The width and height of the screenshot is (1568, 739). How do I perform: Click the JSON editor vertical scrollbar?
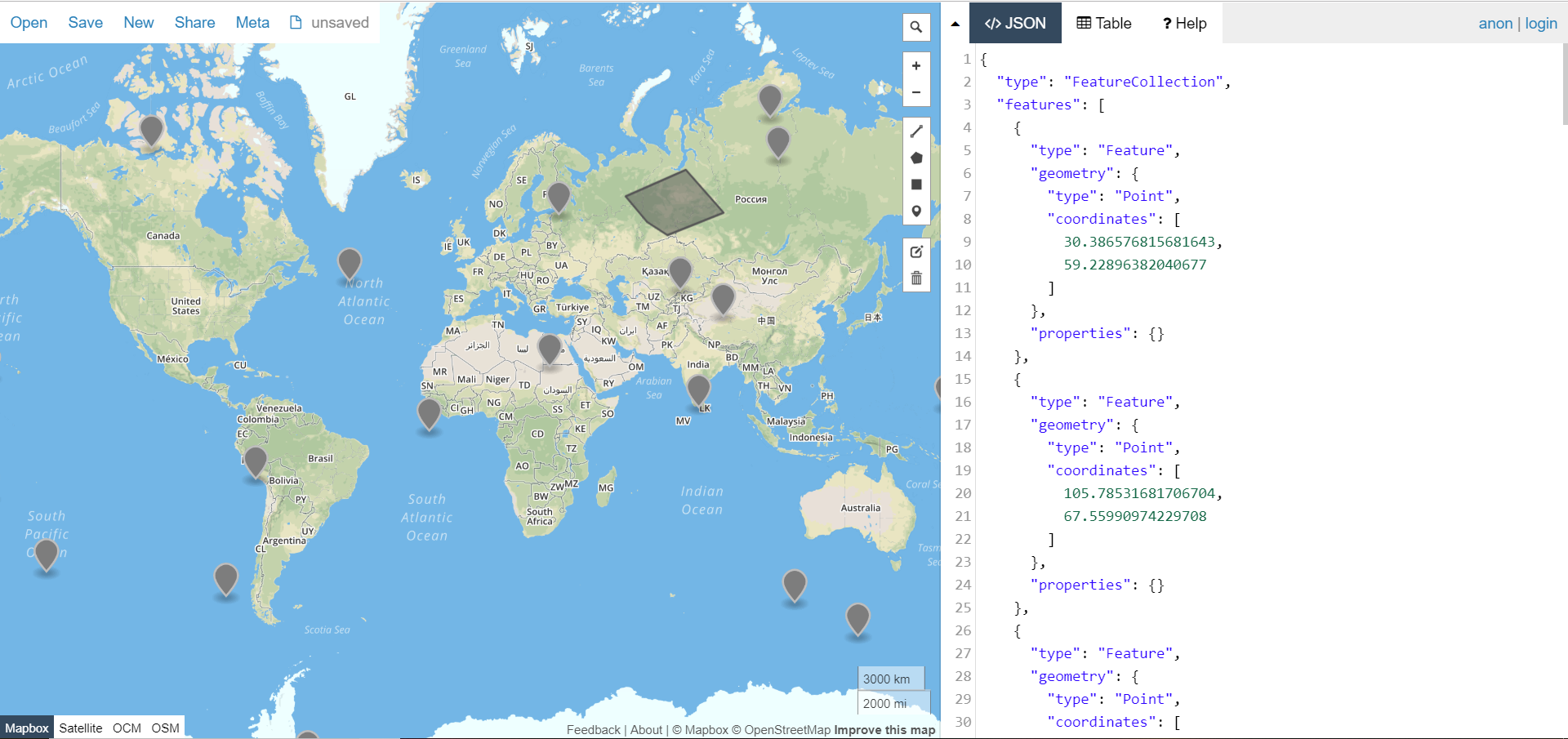[1564, 84]
